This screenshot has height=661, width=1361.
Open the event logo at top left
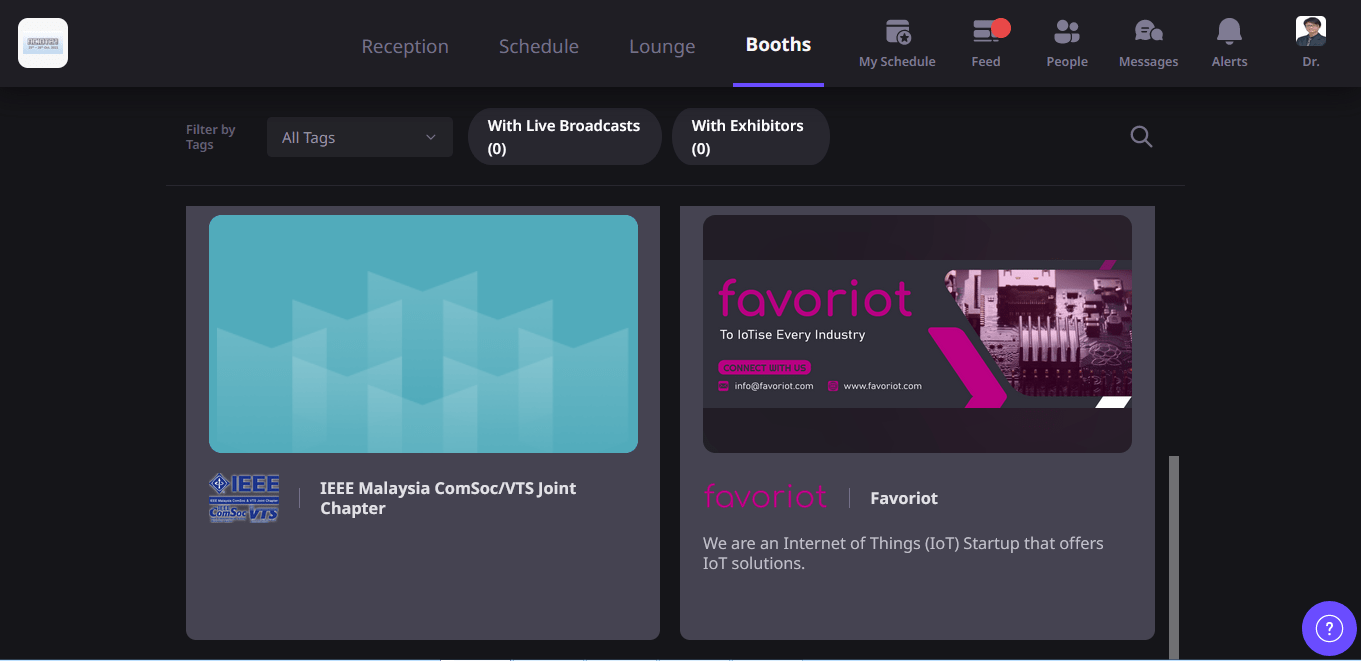pos(43,43)
